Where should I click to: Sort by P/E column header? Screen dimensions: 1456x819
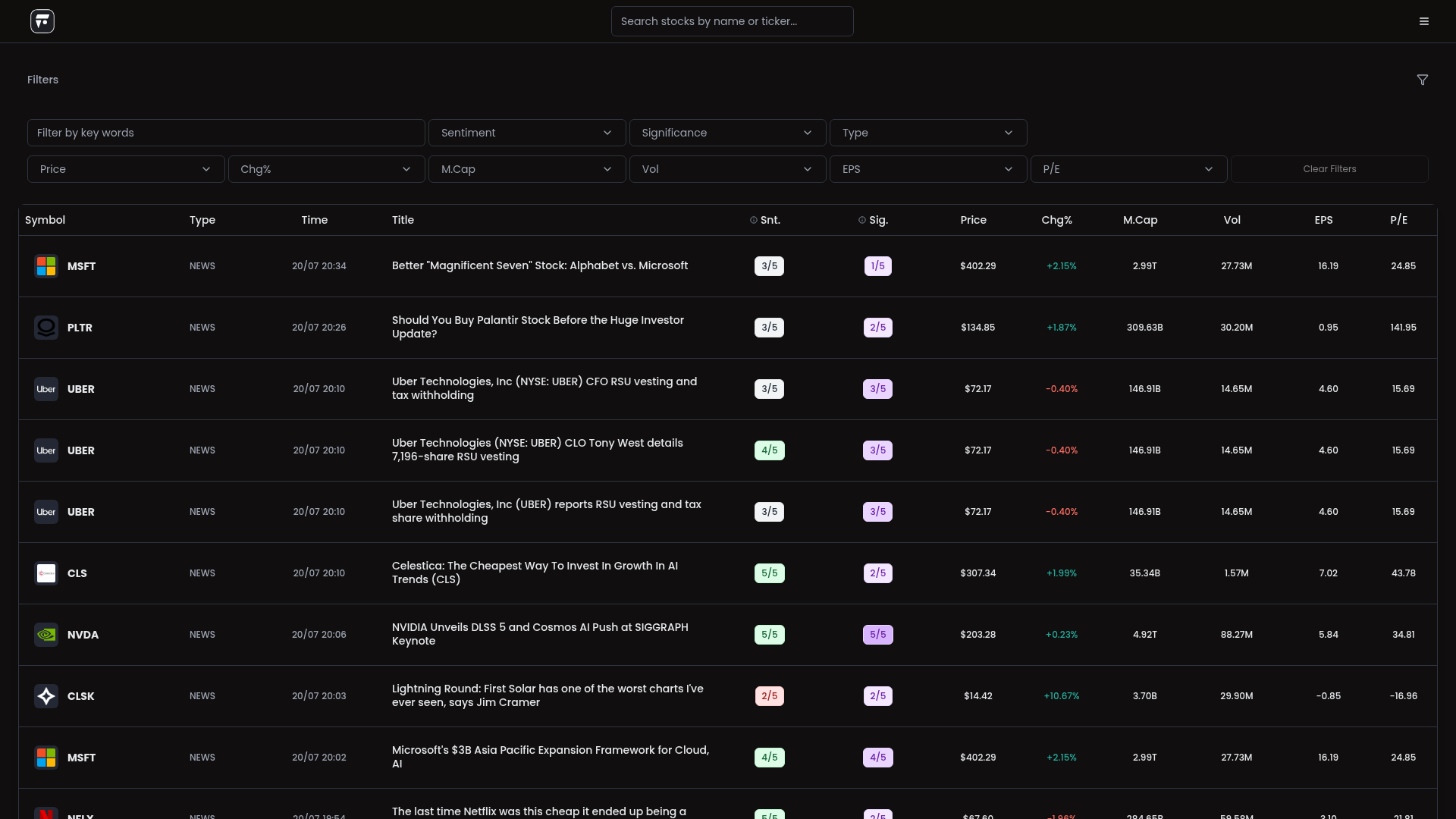click(1398, 220)
